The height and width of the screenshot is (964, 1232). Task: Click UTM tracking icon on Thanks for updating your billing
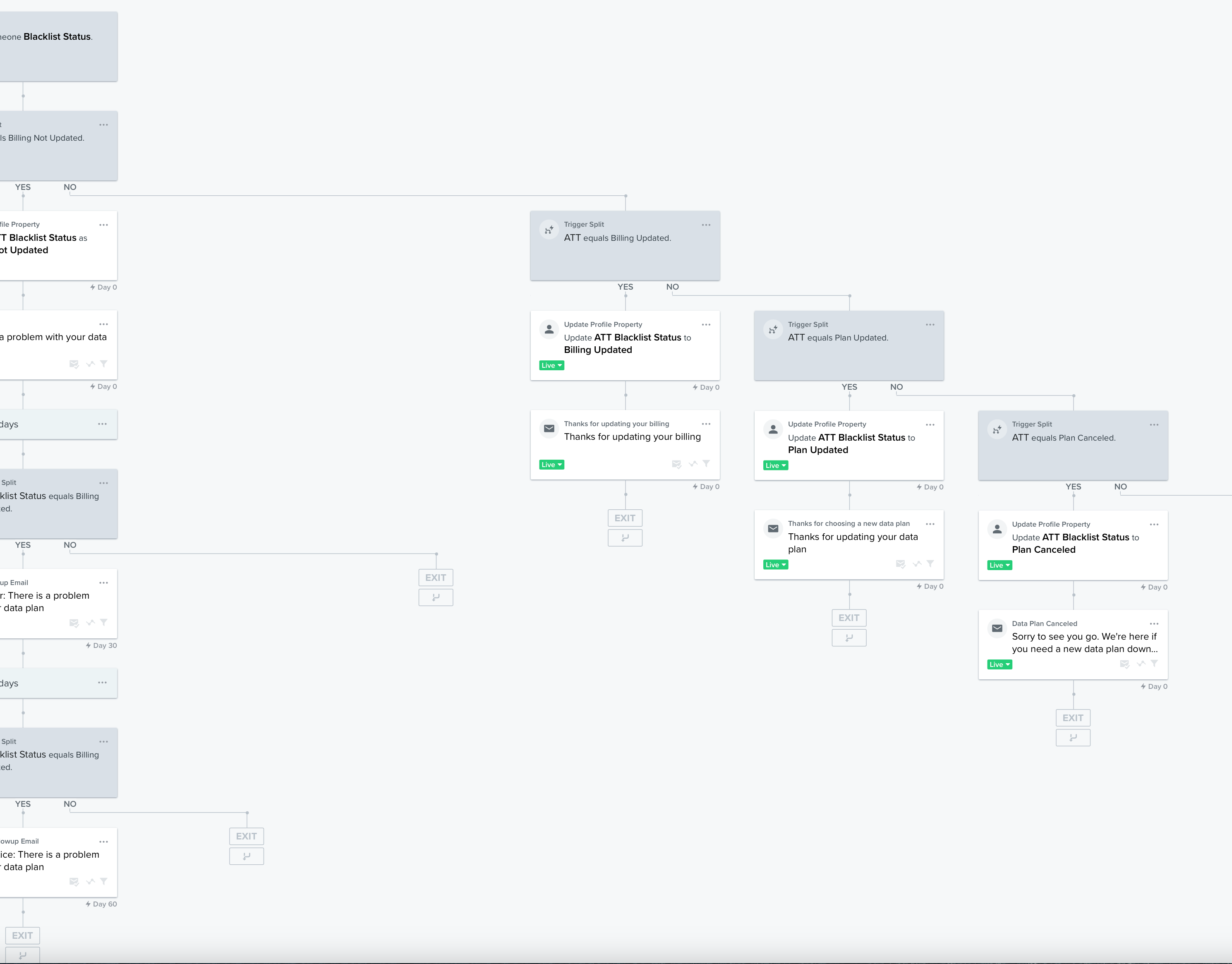[693, 464]
